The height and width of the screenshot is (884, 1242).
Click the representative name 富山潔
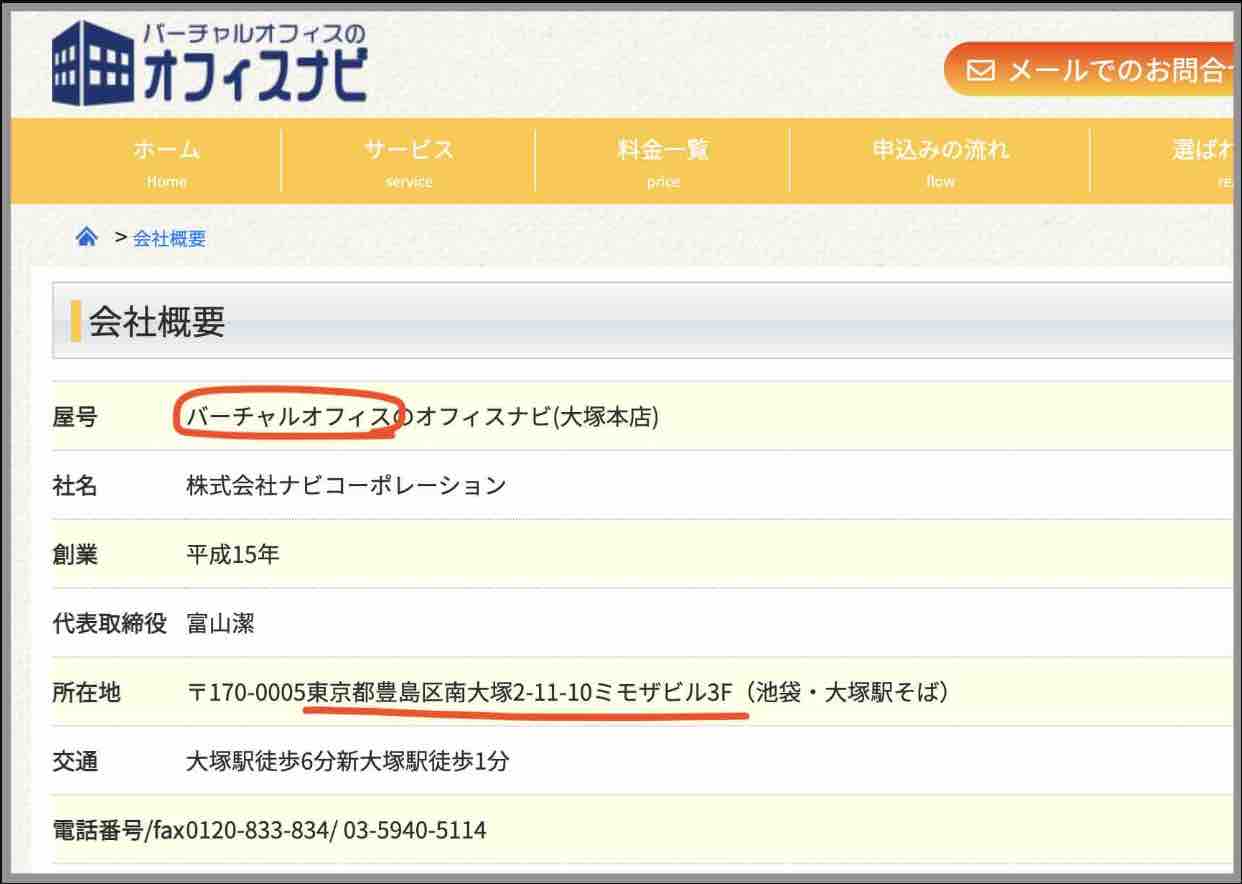[220, 624]
